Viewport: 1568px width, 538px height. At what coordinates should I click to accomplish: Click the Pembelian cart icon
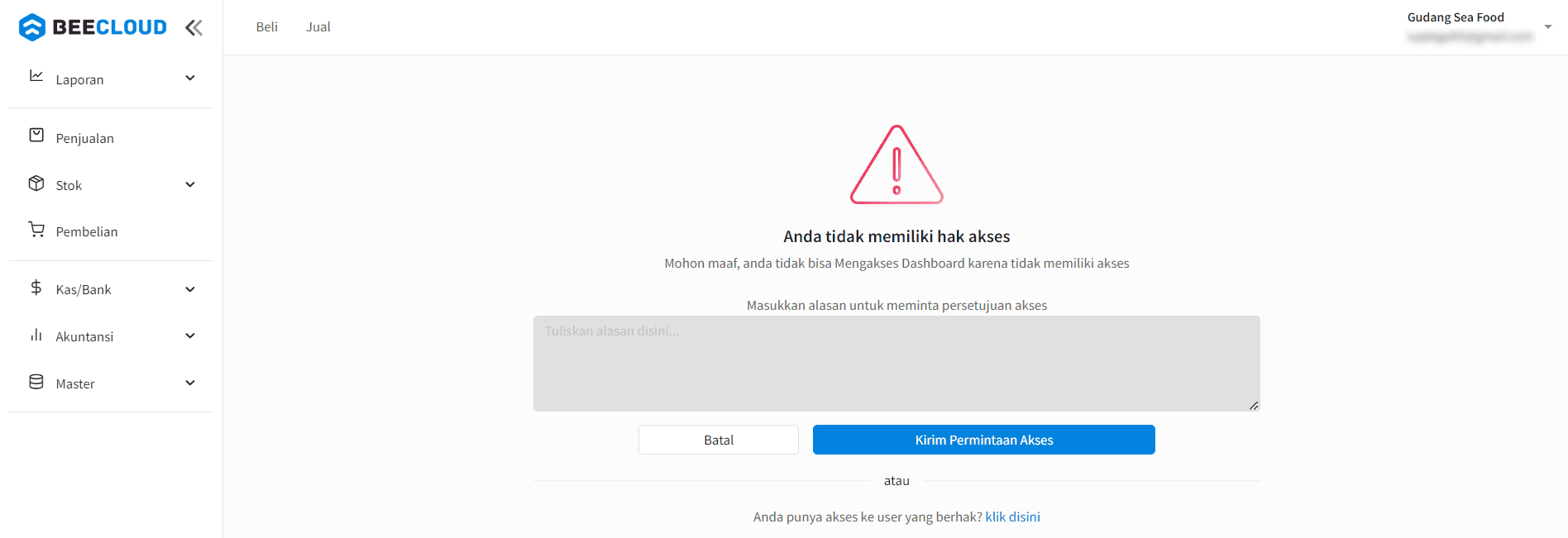click(x=36, y=229)
